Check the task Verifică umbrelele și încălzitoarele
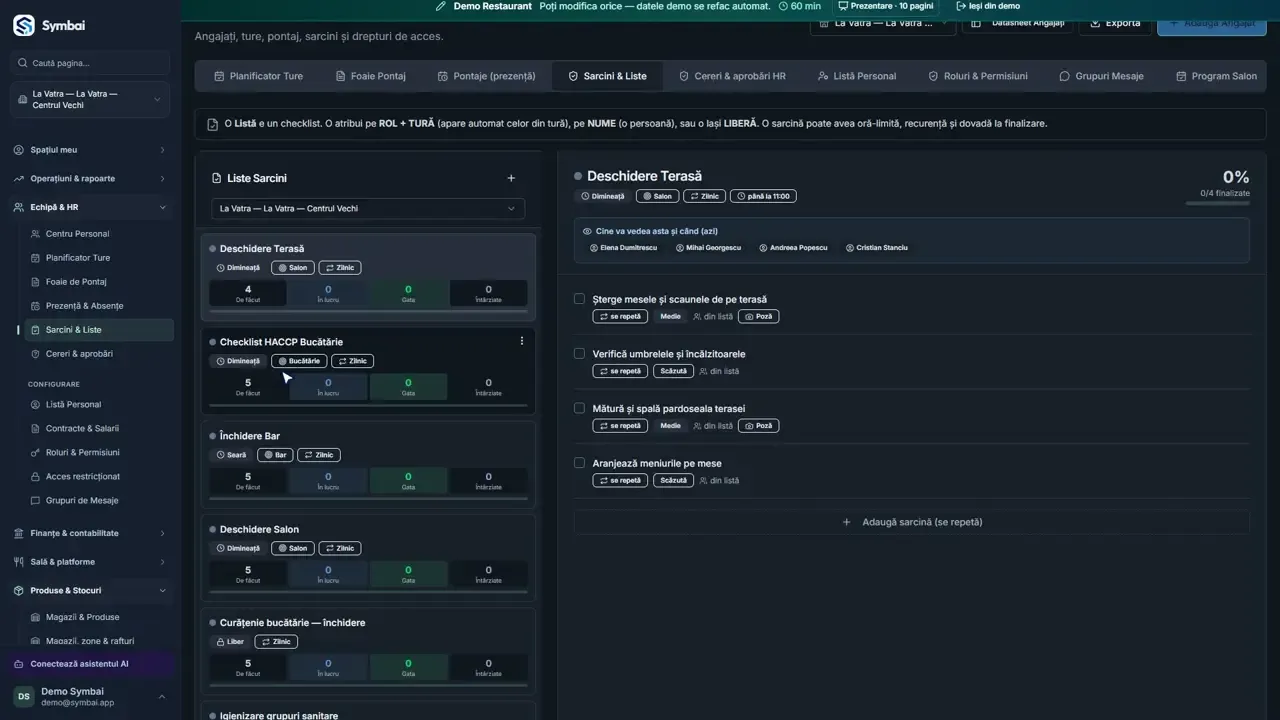 [579, 353]
